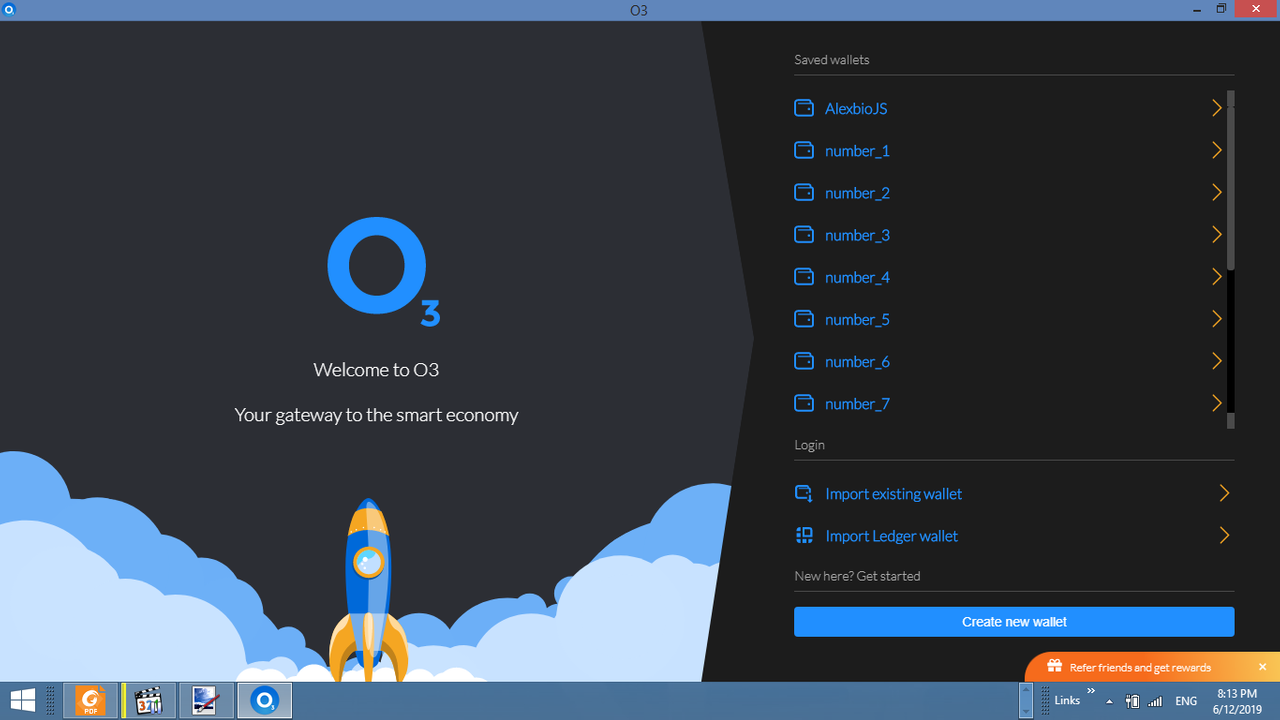
Task: Open the Windows Start button
Action: (x=23, y=700)
